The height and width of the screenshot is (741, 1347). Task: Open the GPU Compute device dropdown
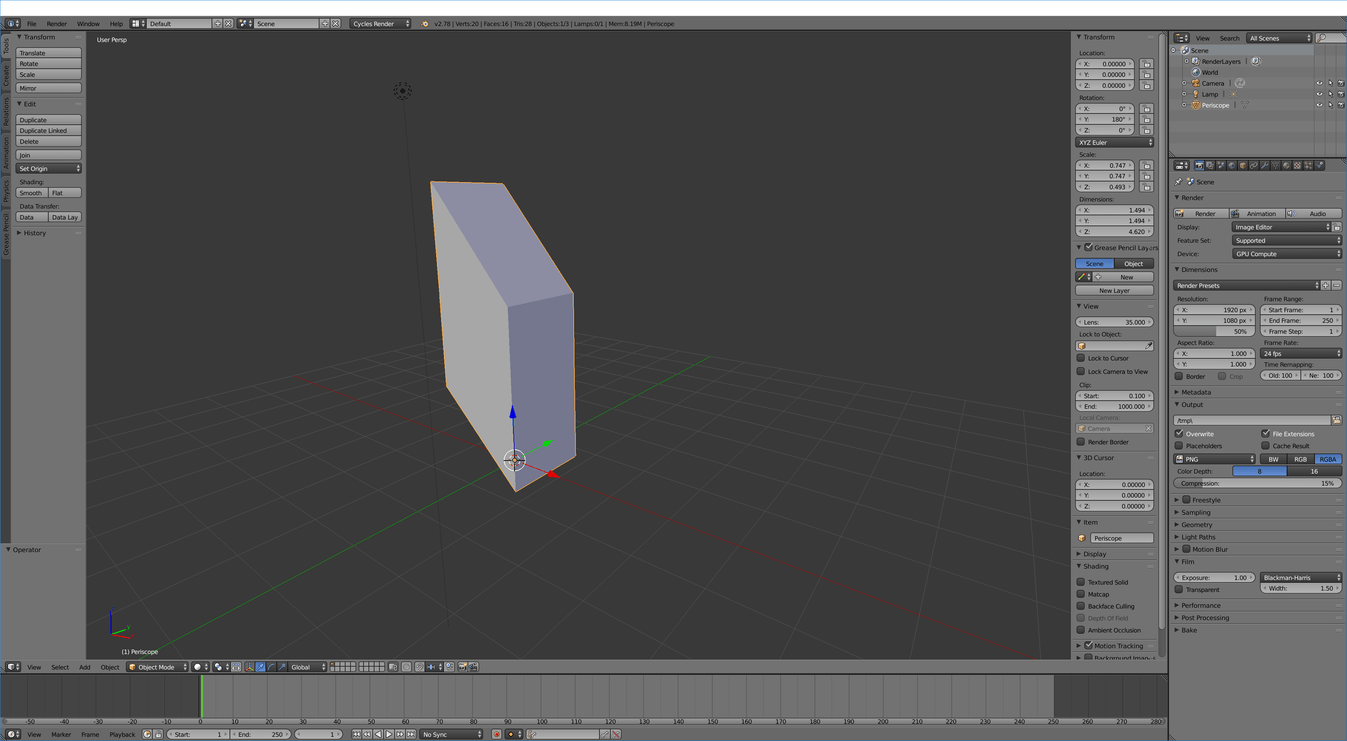coord(1287,254)
